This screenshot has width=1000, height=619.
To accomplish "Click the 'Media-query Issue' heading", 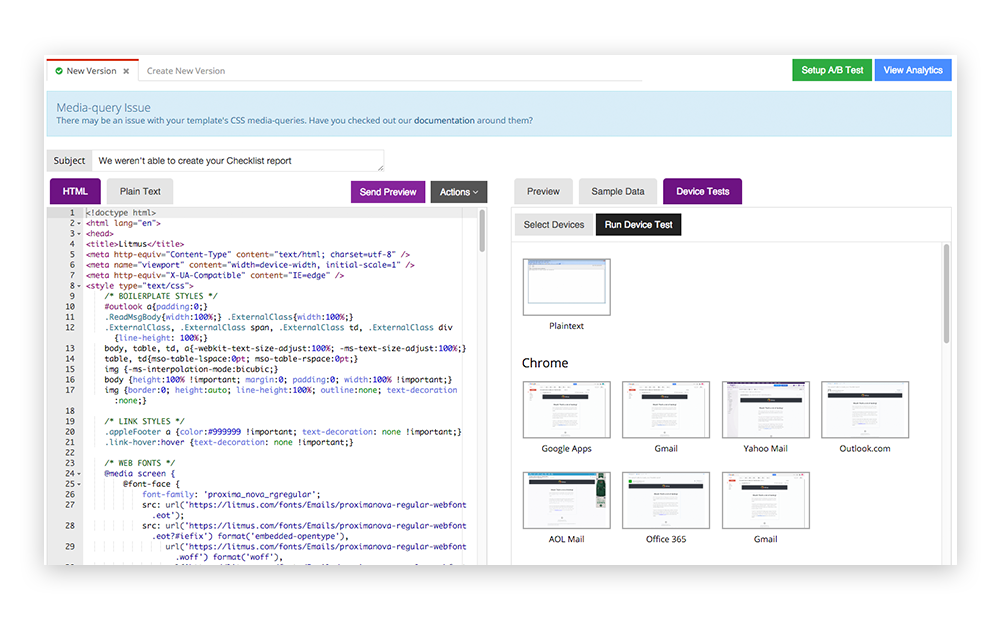I will point(103,107).
